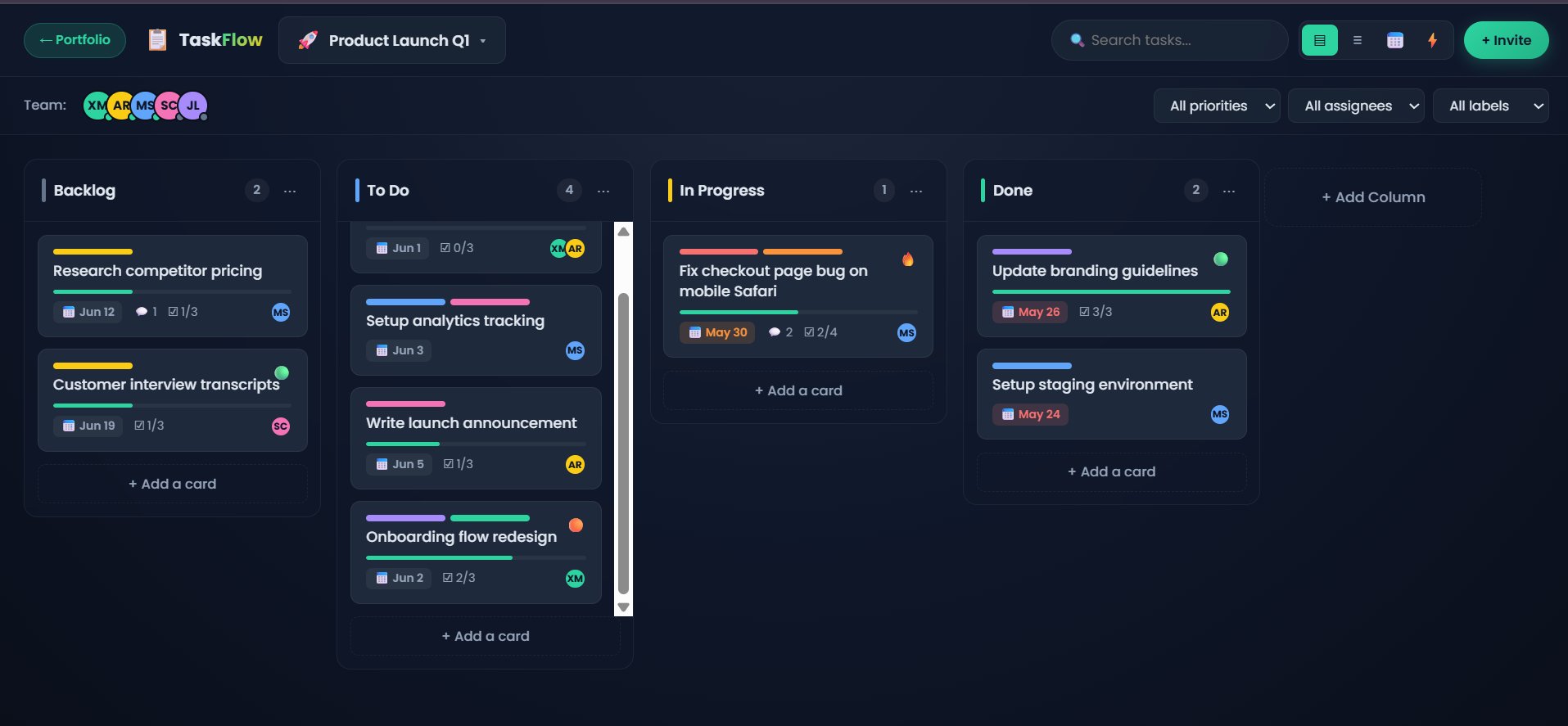Click Backlog column card count badge

(256, 190)
